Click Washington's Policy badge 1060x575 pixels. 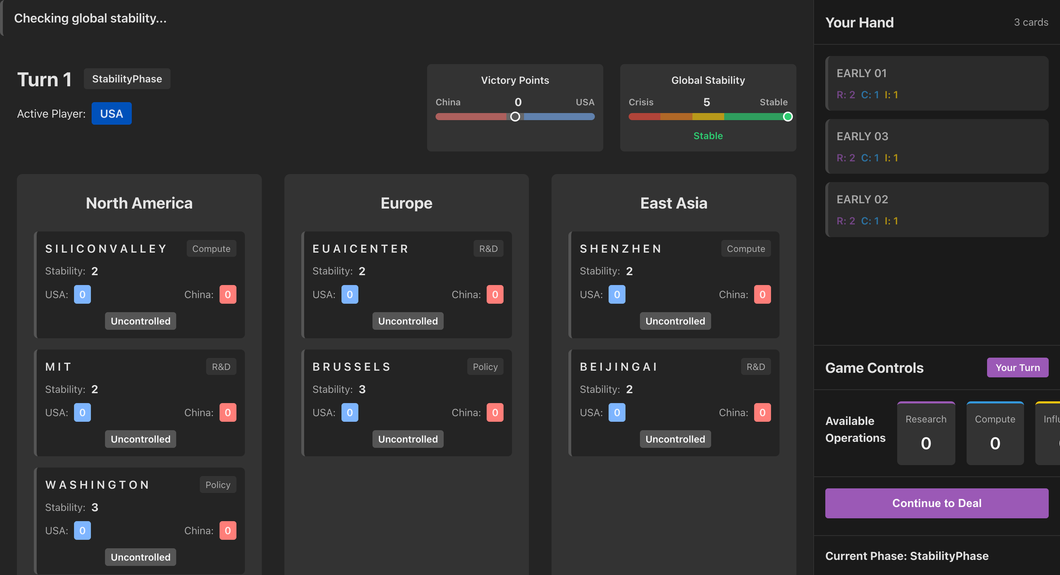tap(218, 485)
